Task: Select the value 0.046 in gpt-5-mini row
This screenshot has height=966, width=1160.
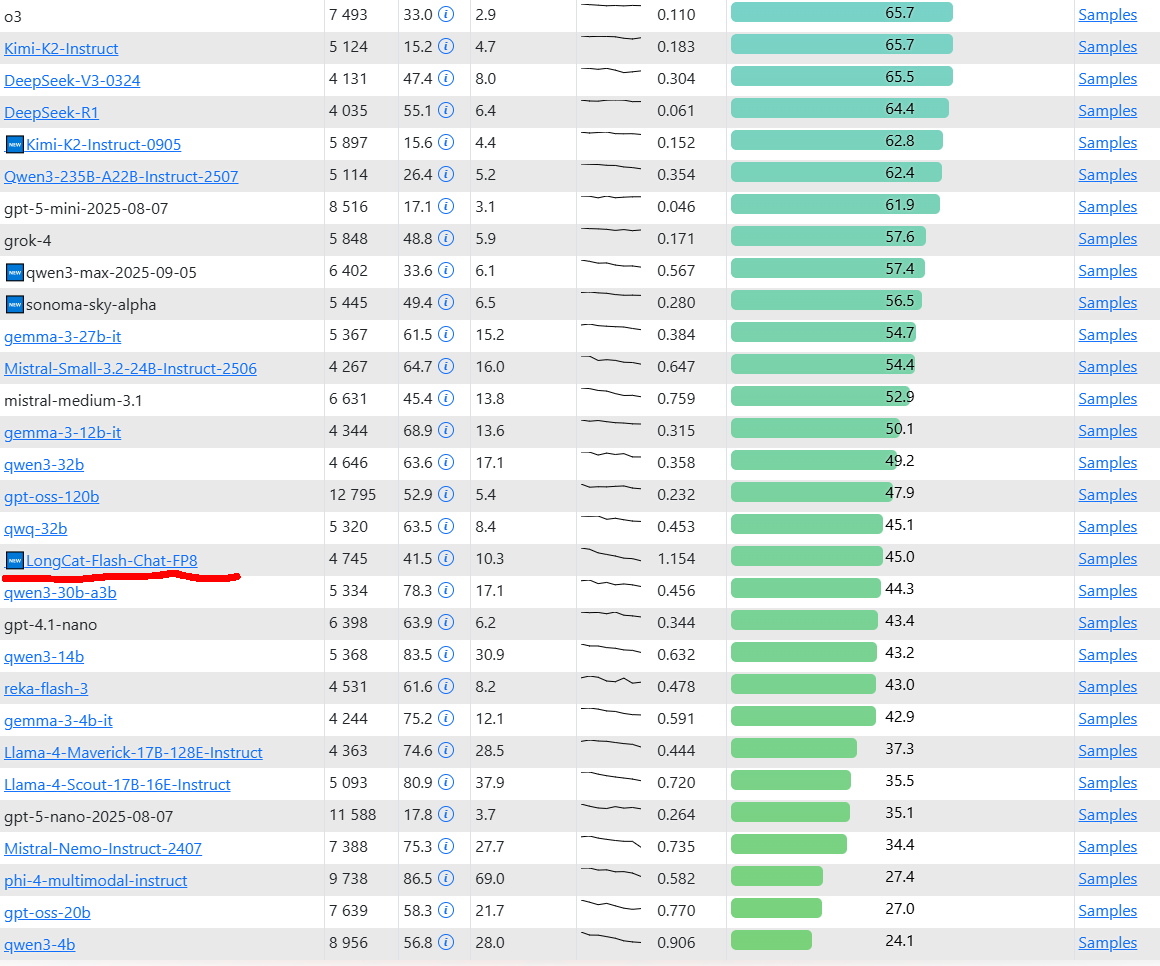Action: [x=676, y=206]
